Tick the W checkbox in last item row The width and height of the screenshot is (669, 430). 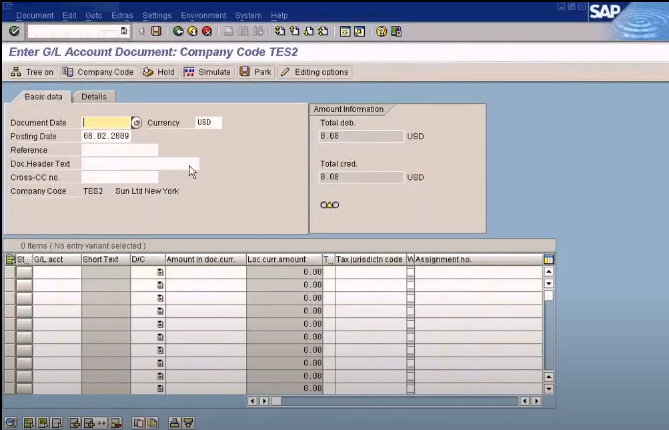tap(410, 388)
